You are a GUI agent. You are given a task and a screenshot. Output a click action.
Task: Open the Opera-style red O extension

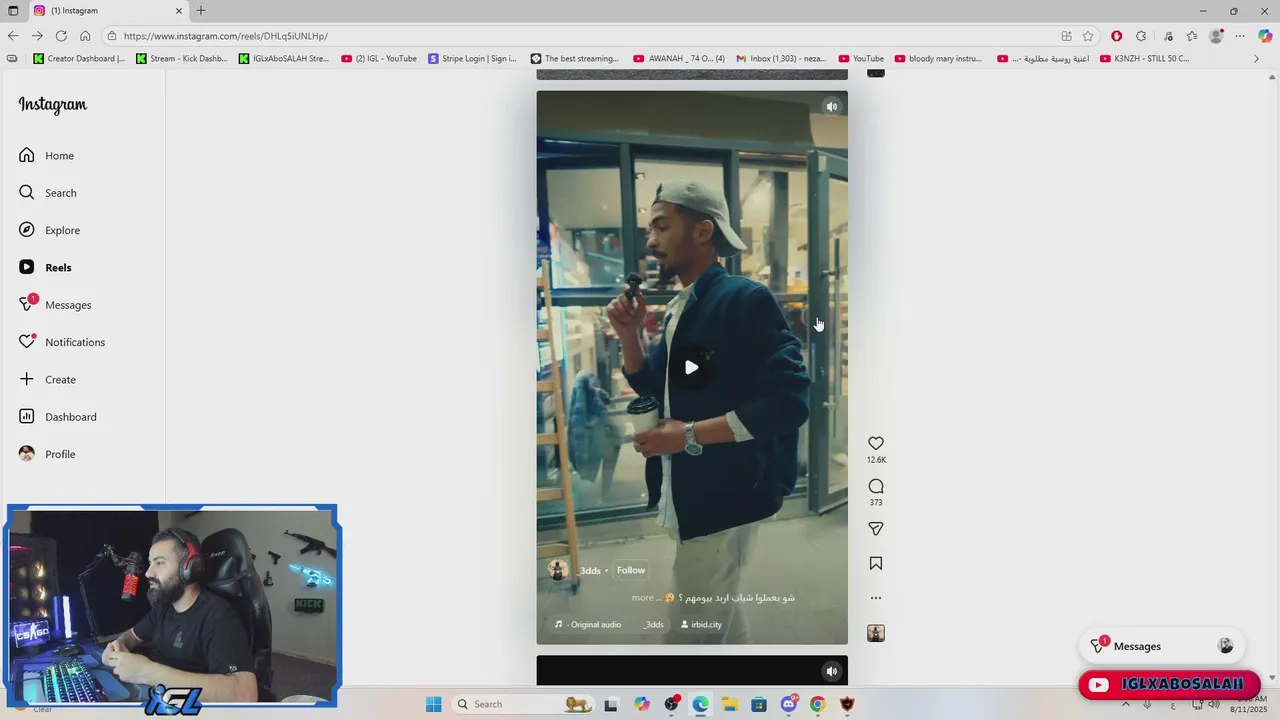[x=1116, y=36]
